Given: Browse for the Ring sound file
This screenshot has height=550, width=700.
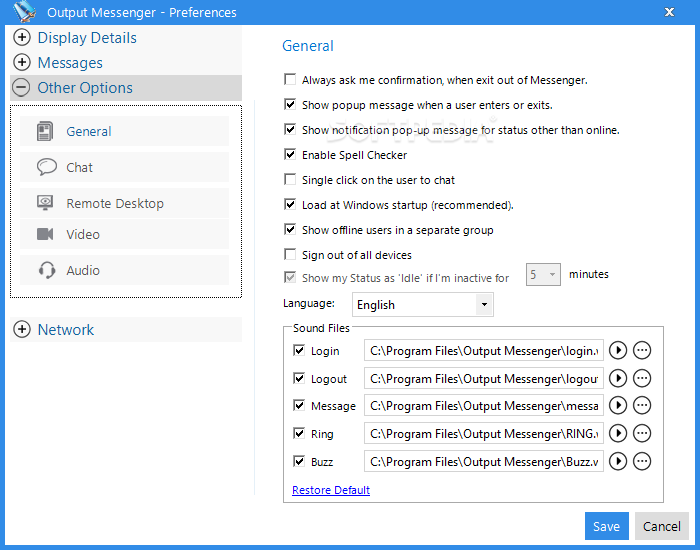Looking at the screenshot, I should (x=642, y=434).
